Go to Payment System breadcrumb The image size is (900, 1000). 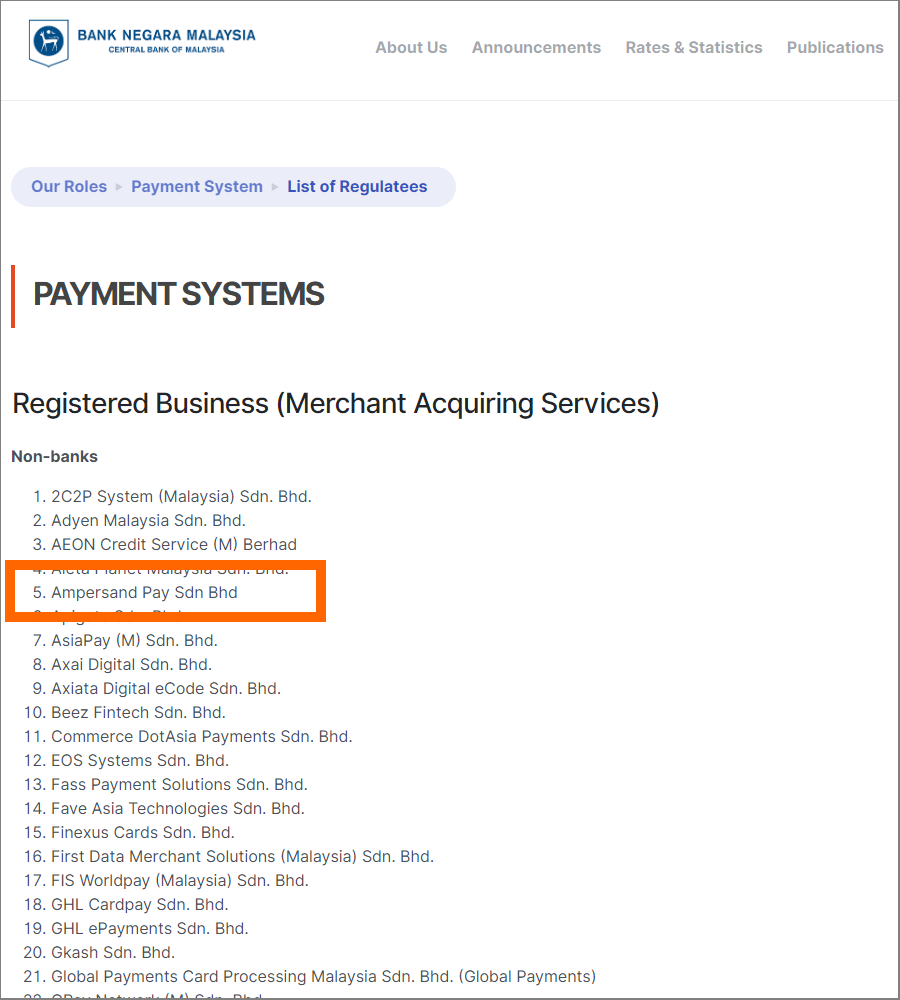(x=196, y=186)
